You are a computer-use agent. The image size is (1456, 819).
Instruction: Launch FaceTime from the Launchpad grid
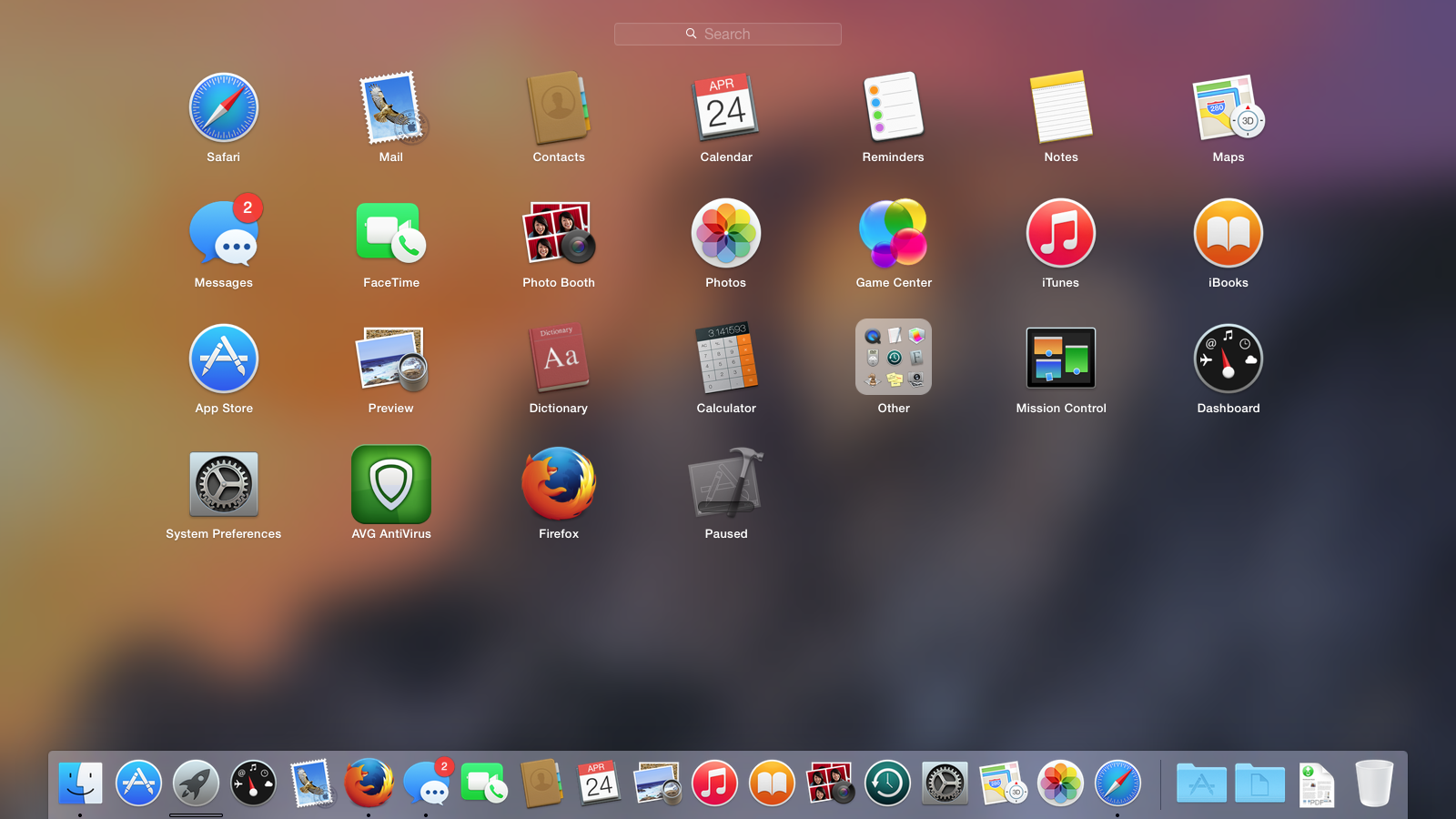tap(391, 233)
